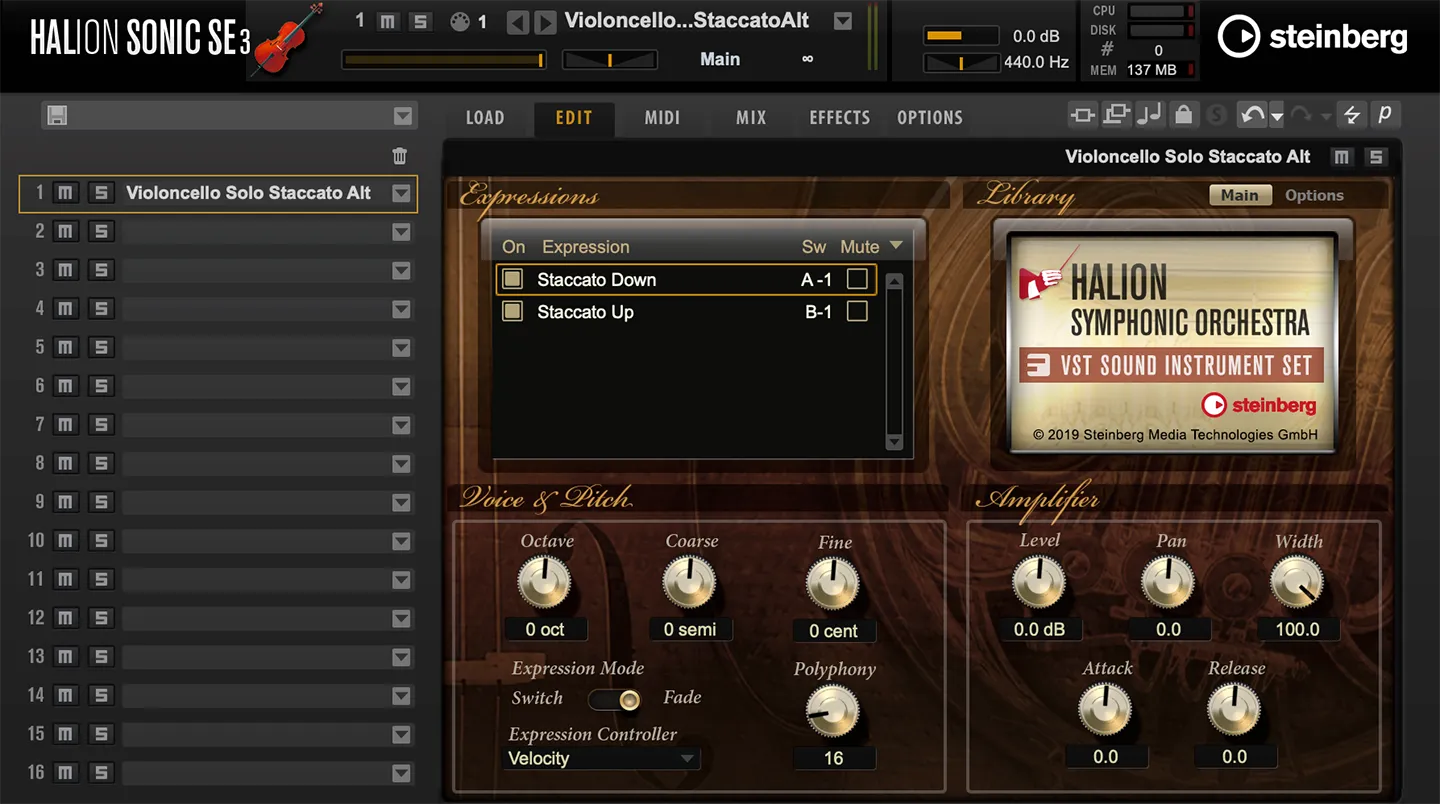The image size is (1440, 804).
Task: Click the Release knob
Action: click(x=1234, y=711)
